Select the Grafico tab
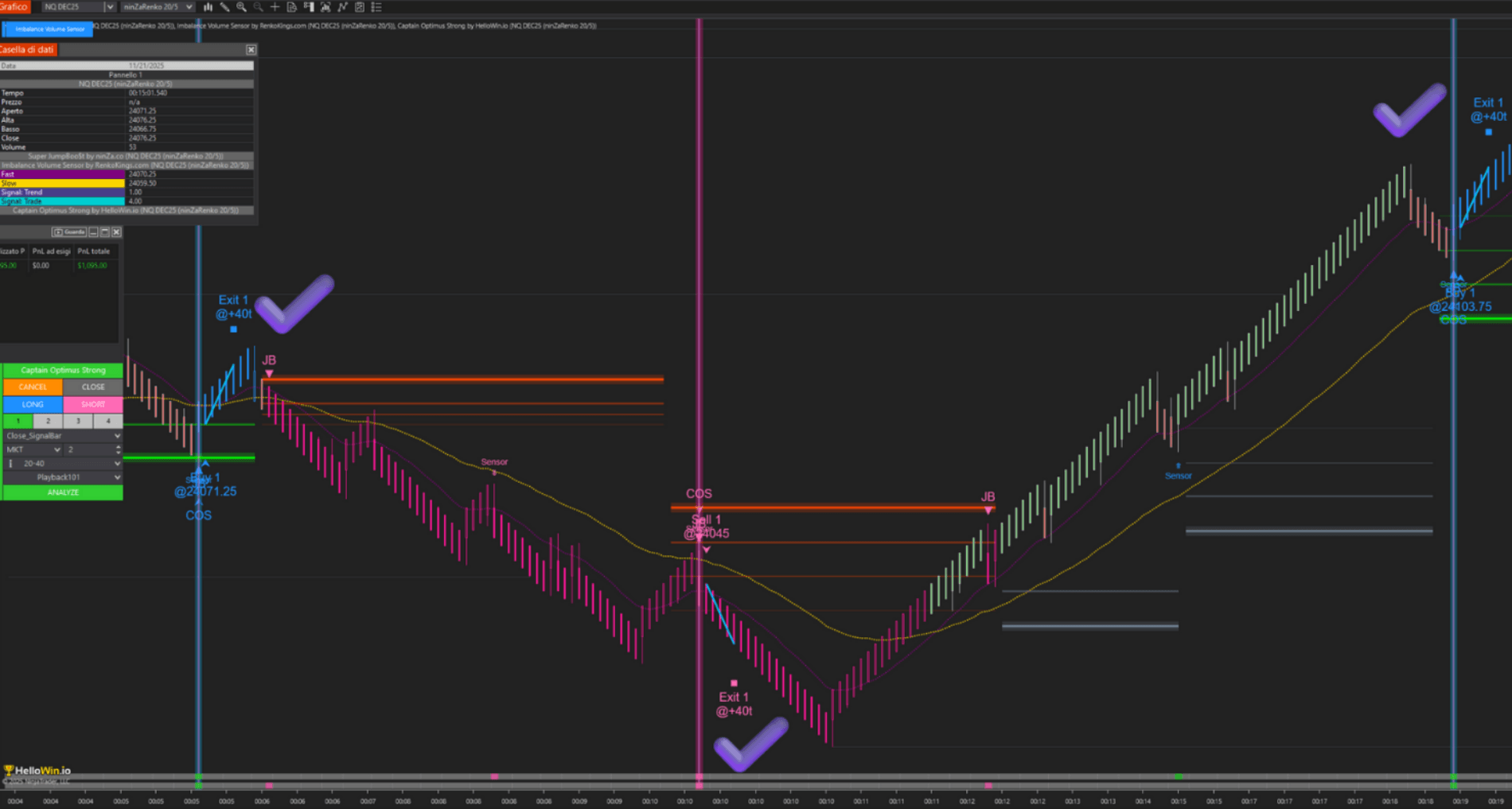Viewport: 1512px width, 809px height. (x=14, y=6)
